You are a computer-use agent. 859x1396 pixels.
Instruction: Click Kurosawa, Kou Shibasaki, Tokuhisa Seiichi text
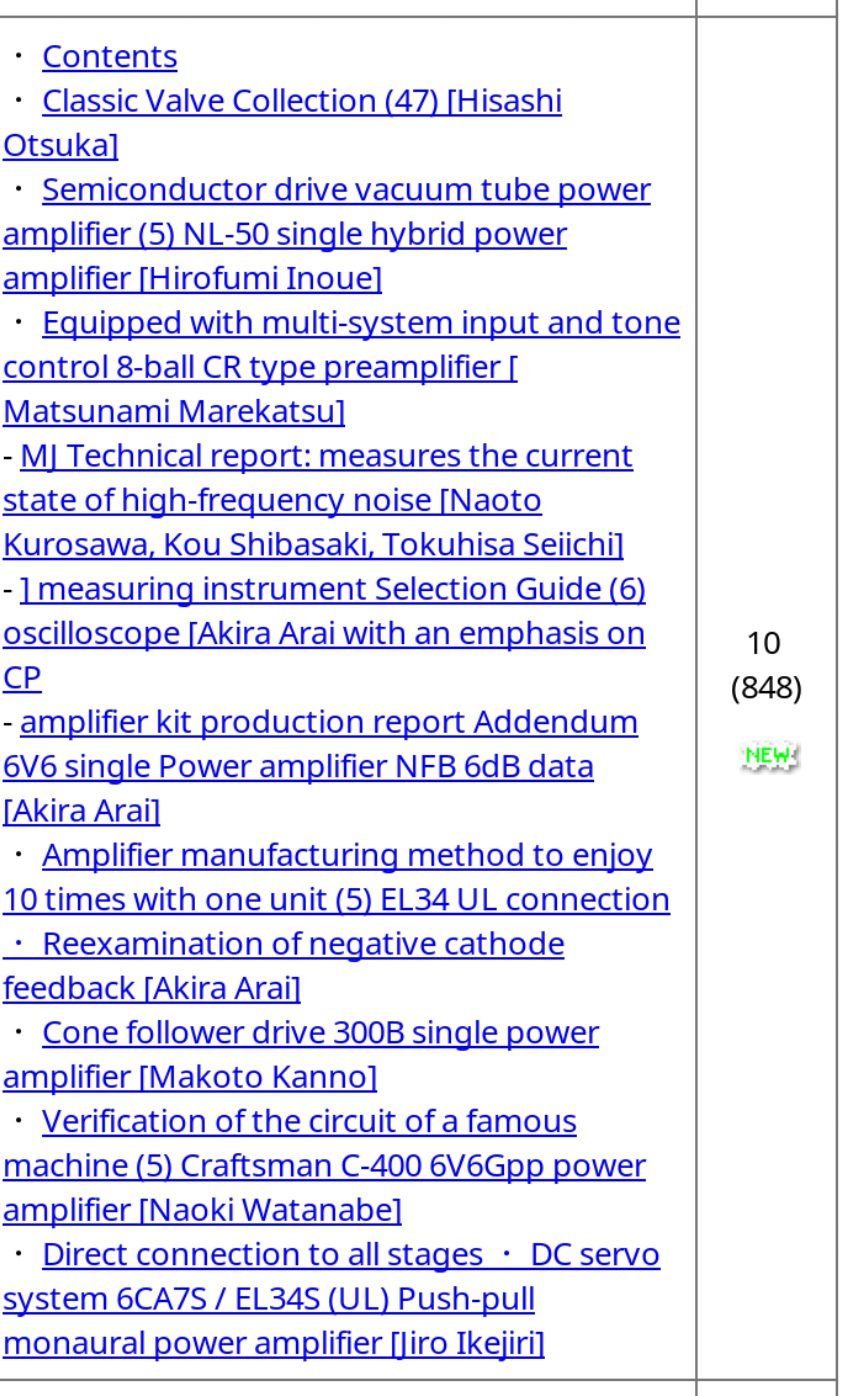[313, 544]
